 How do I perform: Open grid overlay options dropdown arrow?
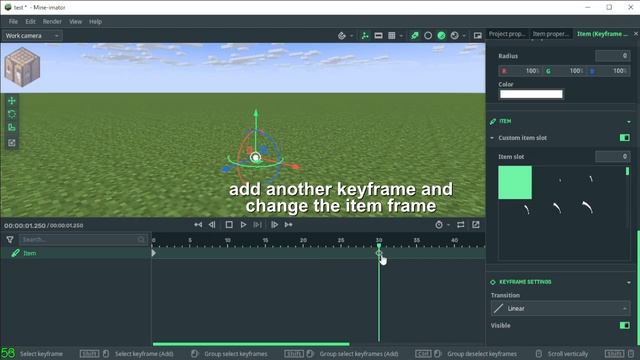tap(401, 36)
